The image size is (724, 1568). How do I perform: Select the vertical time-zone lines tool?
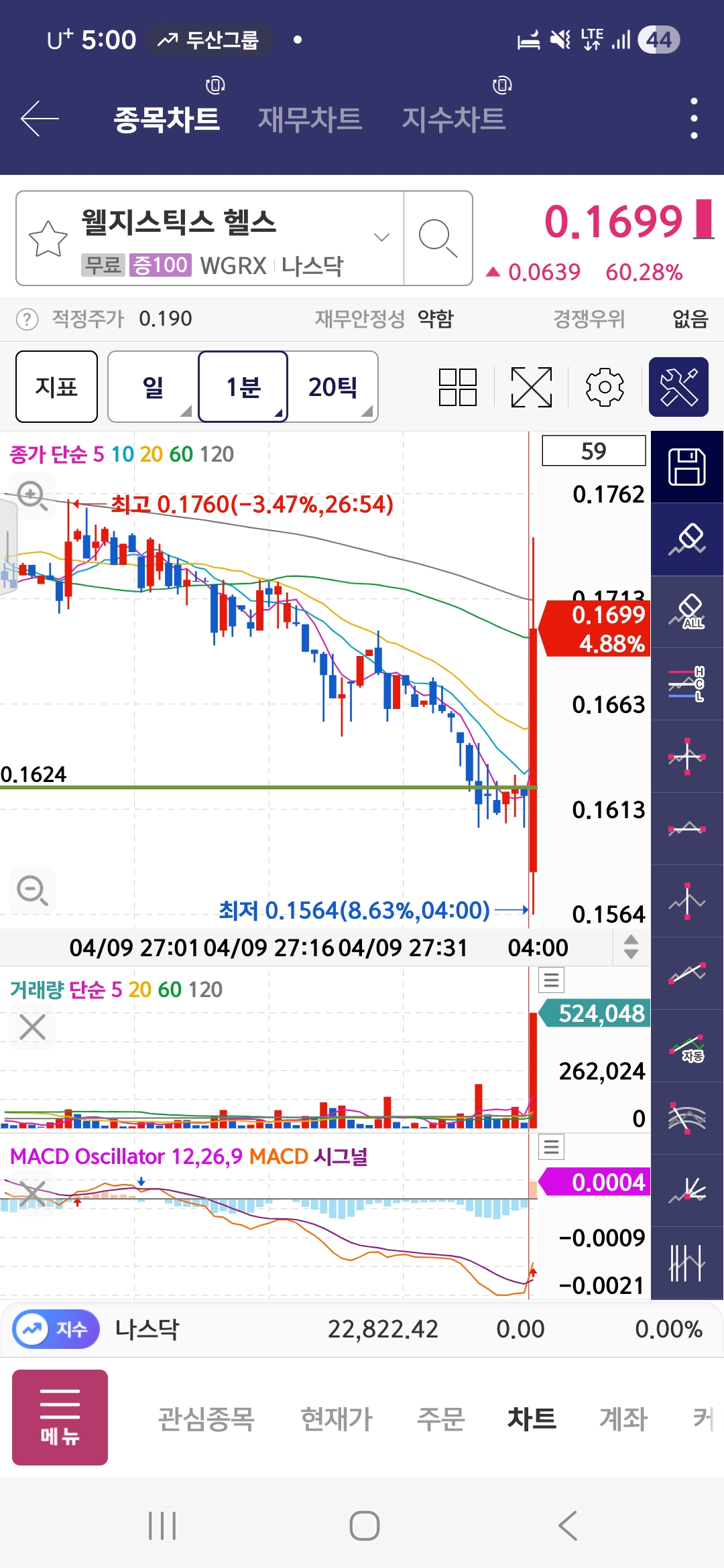click(x=687, y=1263)
